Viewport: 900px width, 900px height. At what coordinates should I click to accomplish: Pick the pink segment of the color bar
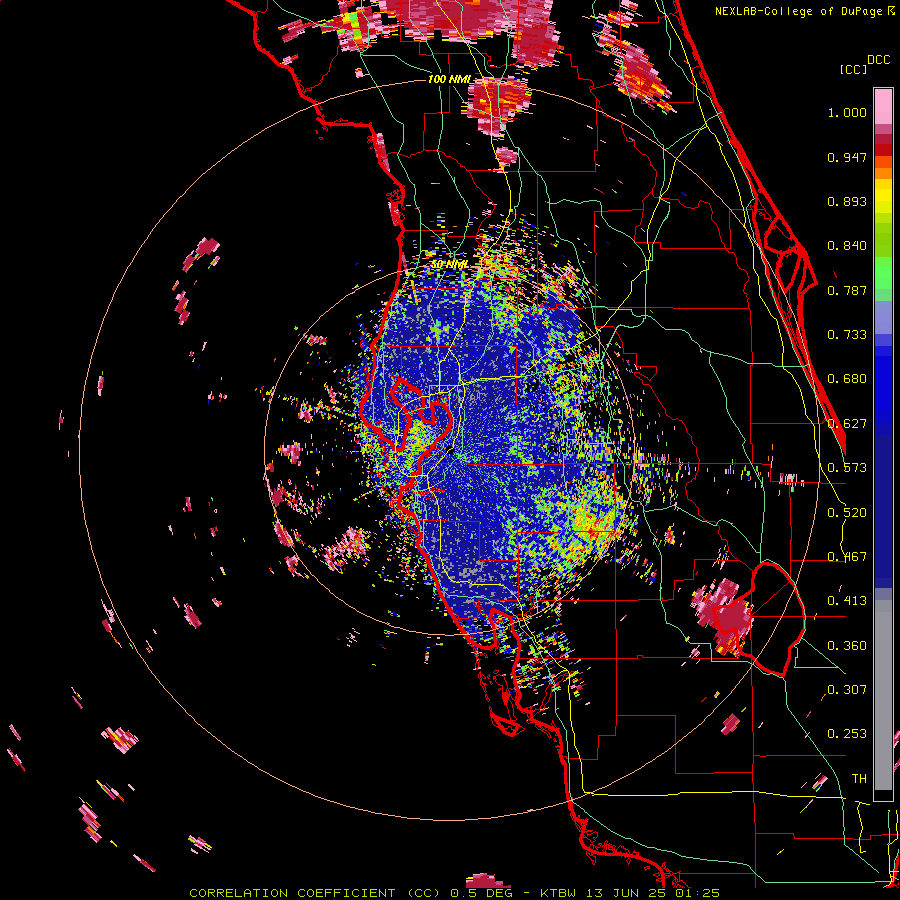[x=883, y=107]
